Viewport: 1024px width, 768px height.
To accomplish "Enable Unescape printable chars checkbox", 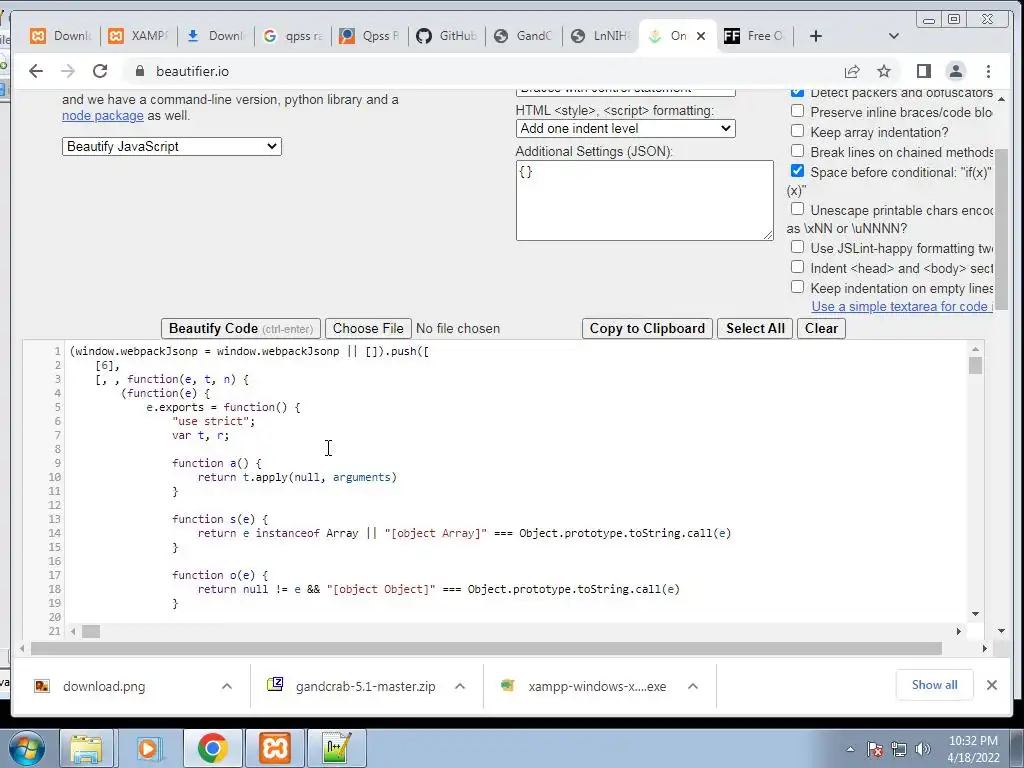I will (797, 209).
